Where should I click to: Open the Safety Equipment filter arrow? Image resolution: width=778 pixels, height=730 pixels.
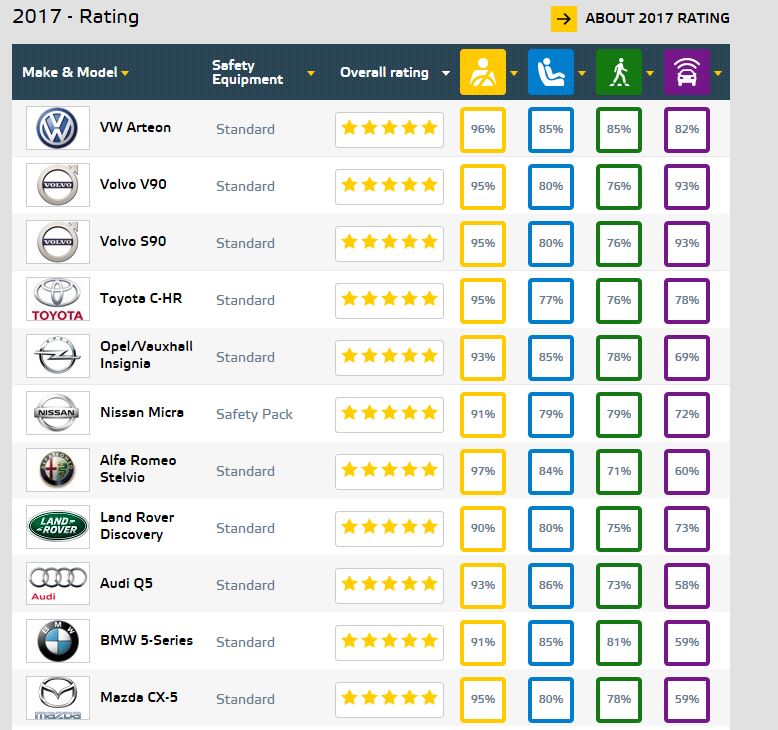(x=311, y=73)
